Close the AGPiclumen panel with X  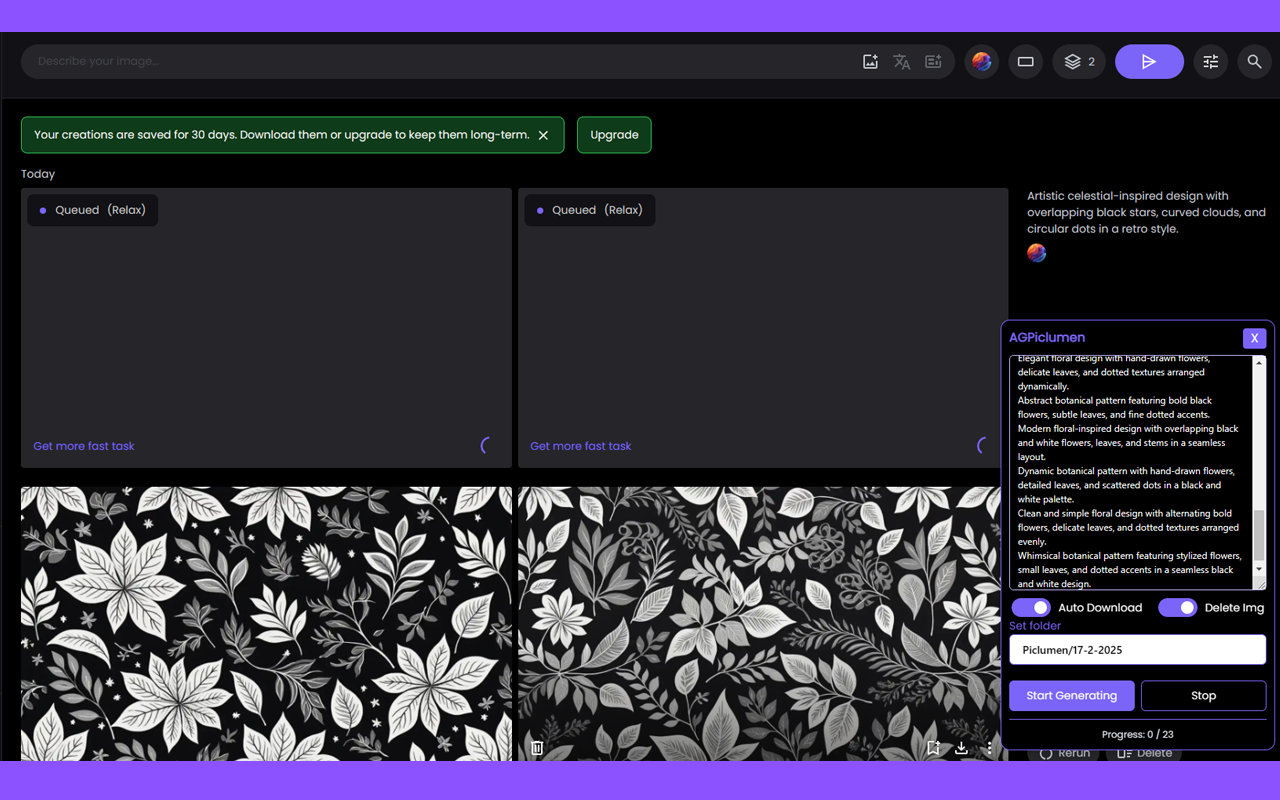[1254, 338]
